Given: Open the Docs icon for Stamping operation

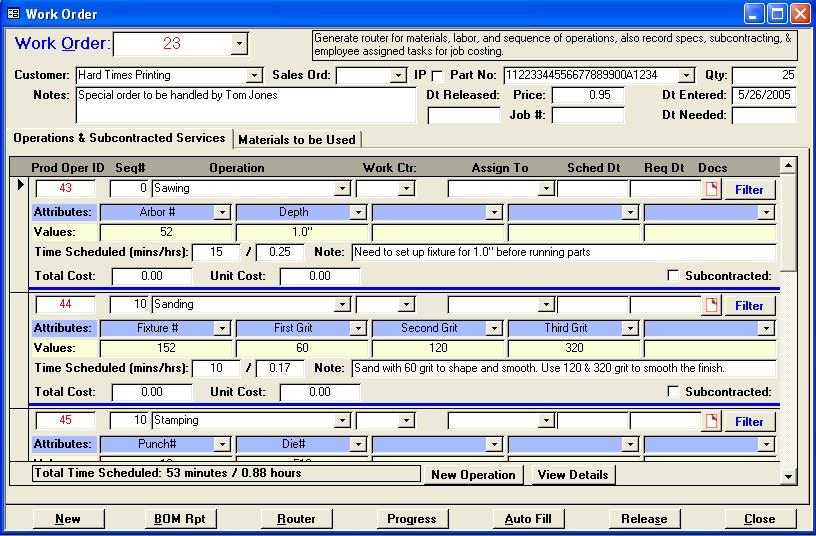Looking at the screenshot, I should click(711, 421).
